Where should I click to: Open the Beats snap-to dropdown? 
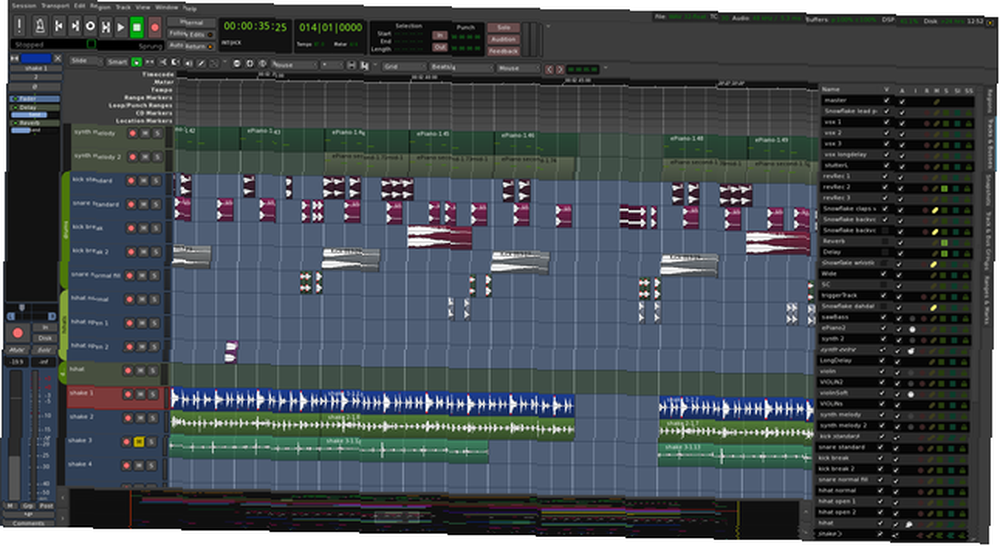(x=461, y=67)
